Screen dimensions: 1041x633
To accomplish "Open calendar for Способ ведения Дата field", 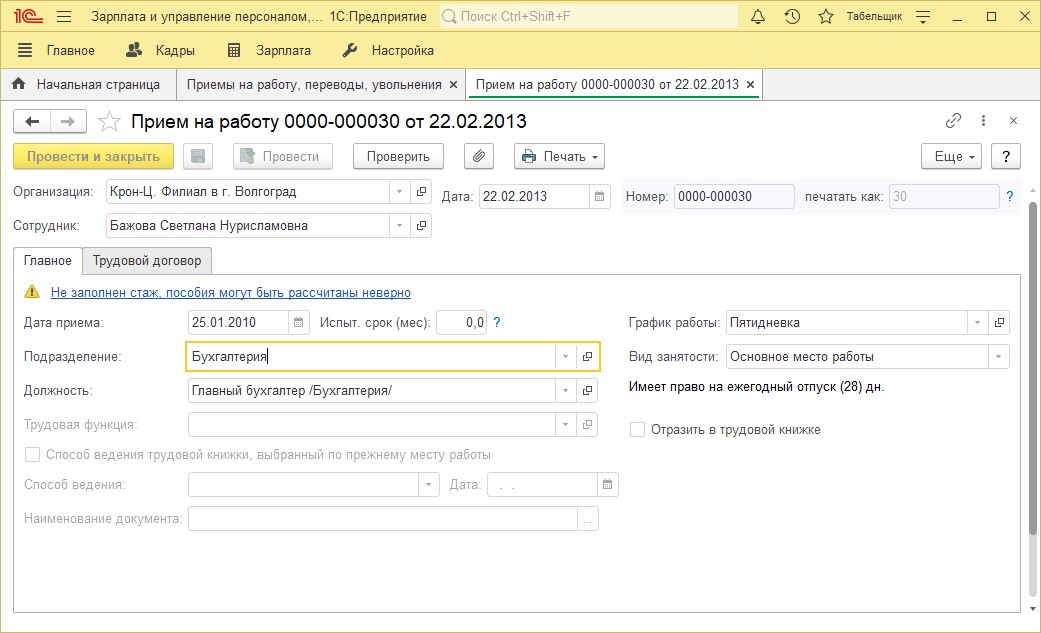I will [607, 485].
